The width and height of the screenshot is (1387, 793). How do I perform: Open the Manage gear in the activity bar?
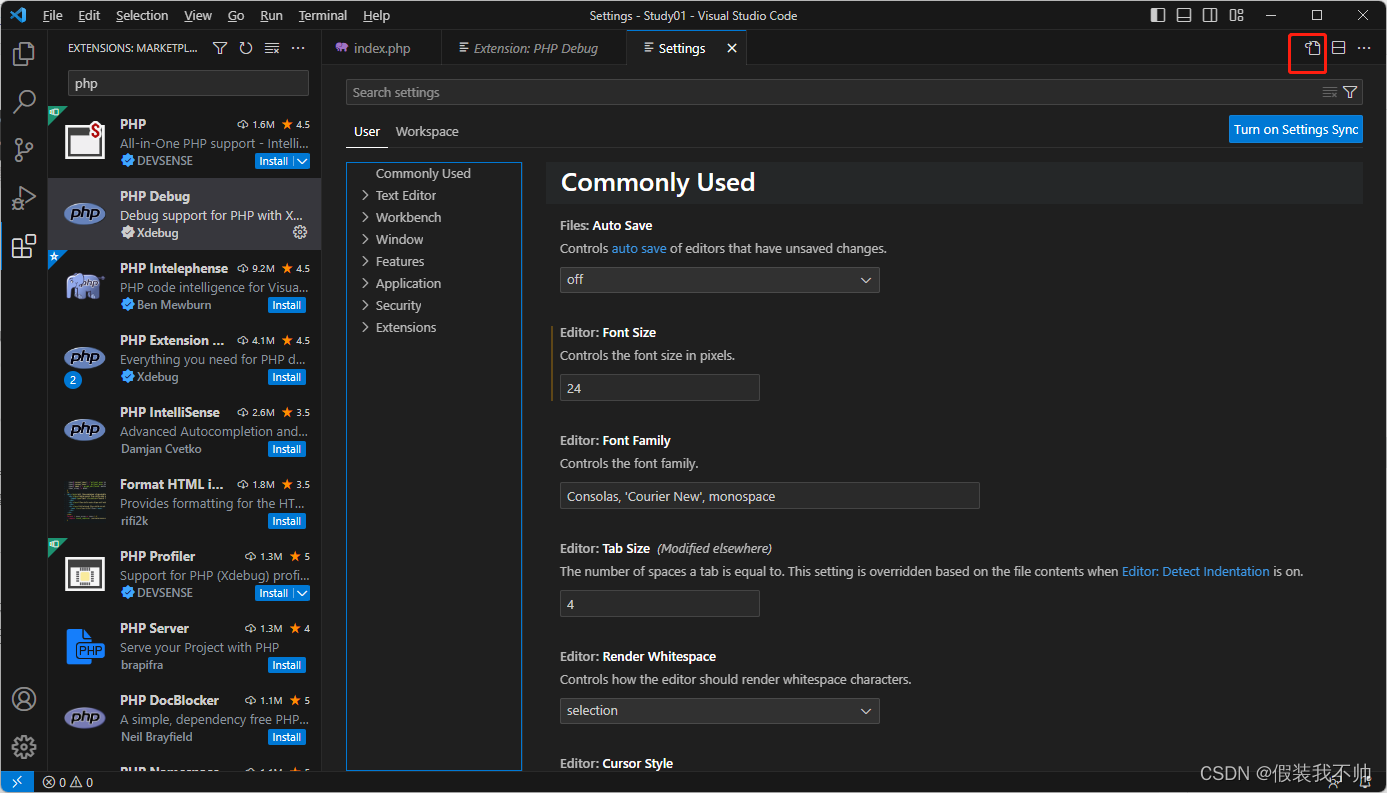[x=24, y=747]
